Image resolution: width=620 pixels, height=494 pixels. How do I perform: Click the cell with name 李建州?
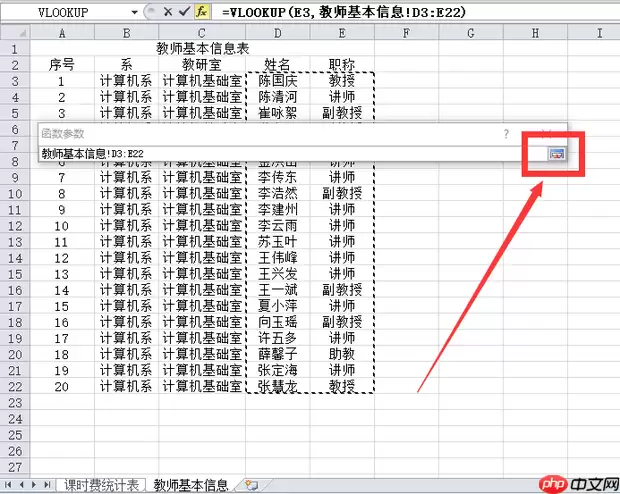point(278,210)
